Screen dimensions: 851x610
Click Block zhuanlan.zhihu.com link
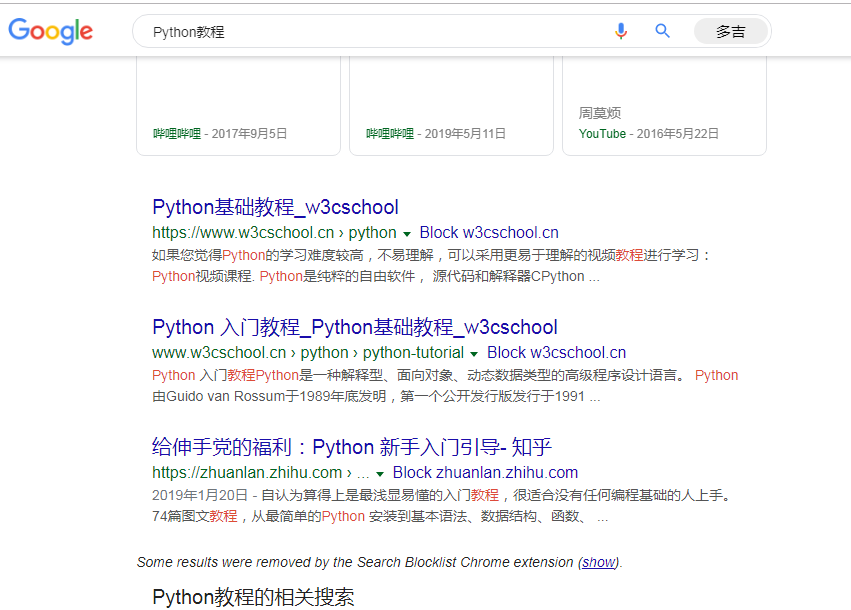(x=485, y=473)
